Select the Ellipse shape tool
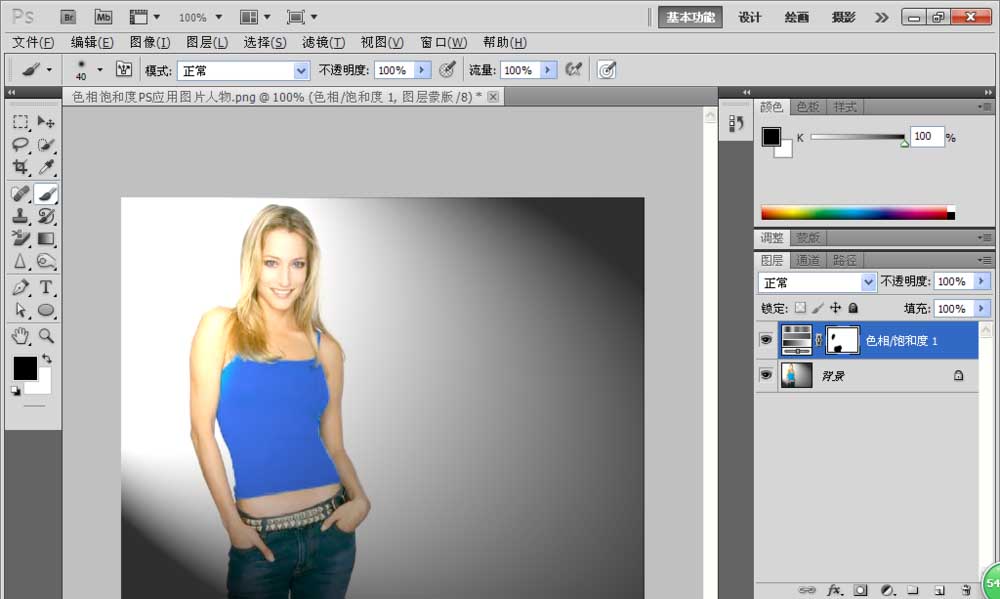Viewport: 1000px width, 599px height. point(46,311)
